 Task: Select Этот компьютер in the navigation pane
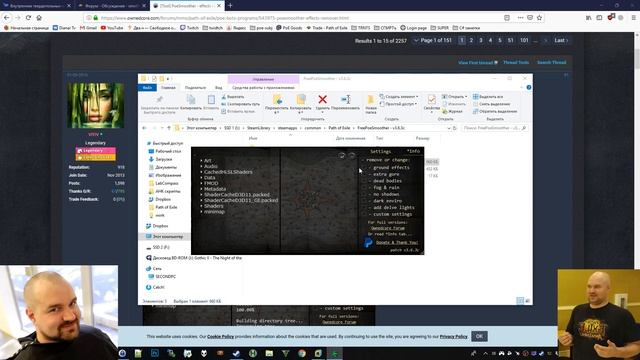164,237
